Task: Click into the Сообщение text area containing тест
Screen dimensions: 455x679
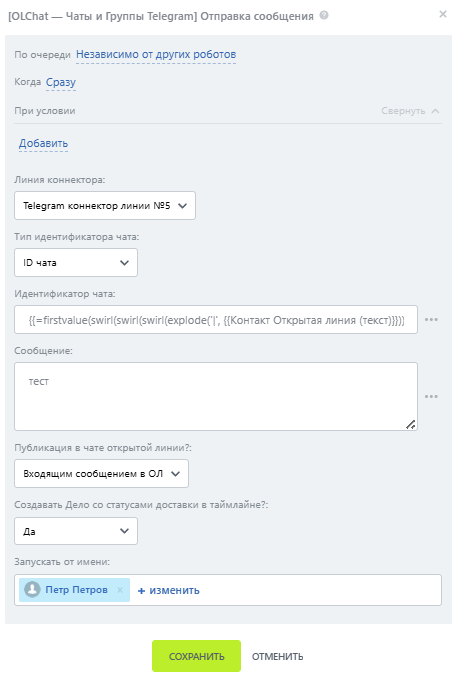Action: pyautogui.click(x=216, y=397)
